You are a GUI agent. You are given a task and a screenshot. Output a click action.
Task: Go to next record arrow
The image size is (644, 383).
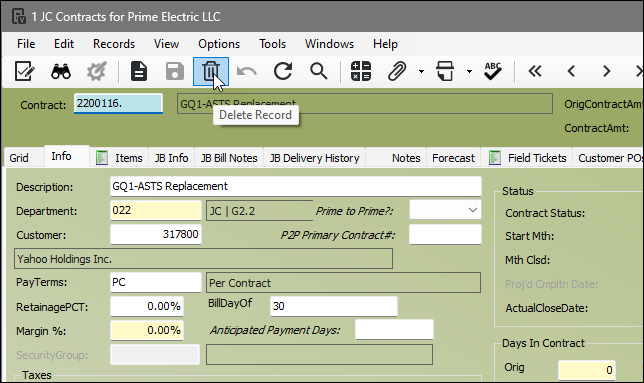coord(607,71)
